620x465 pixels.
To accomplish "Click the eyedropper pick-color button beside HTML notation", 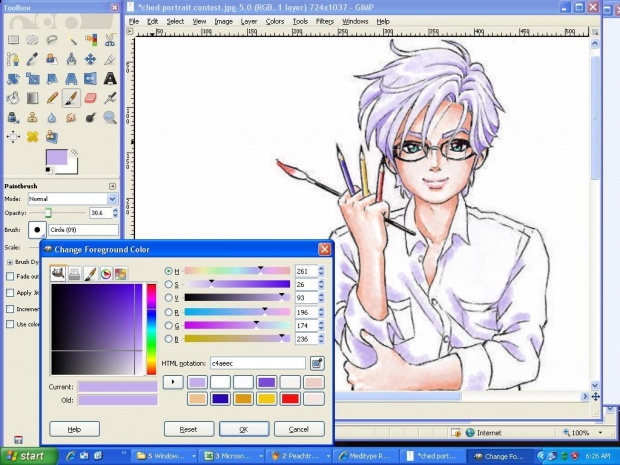I will coord(317,363).
